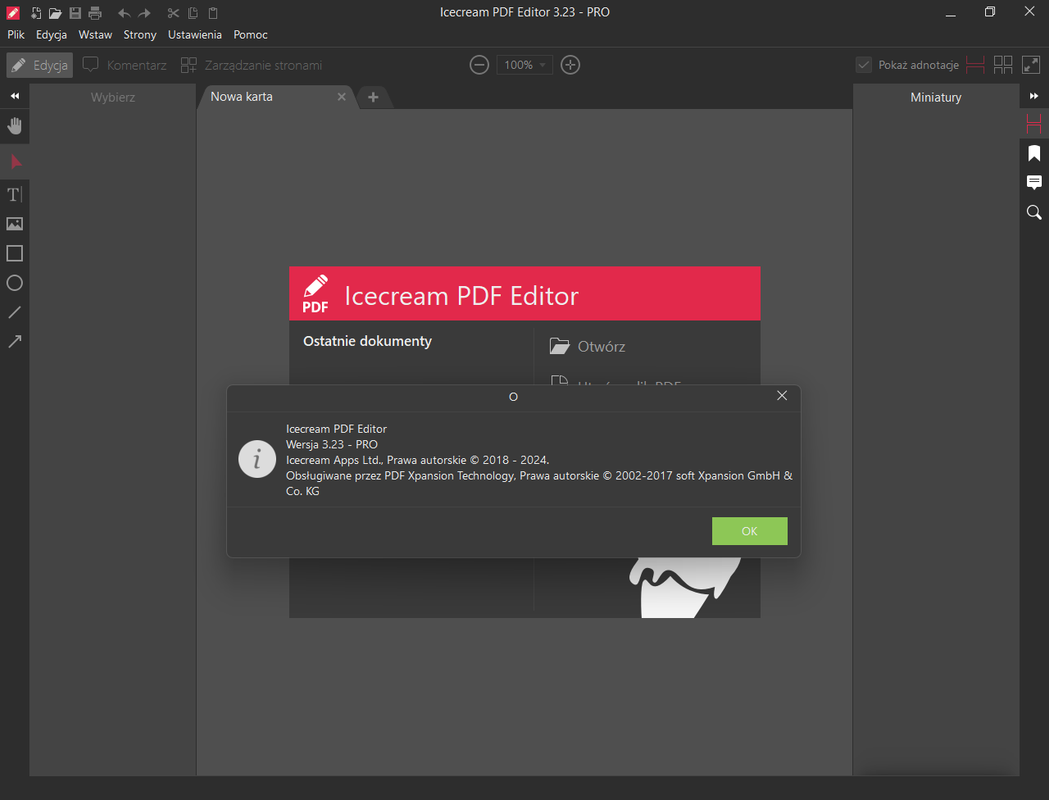Click the Ostatnie dokumenty heading
Viewport: 1049px width, 800px height.
(x=367, y=341)
